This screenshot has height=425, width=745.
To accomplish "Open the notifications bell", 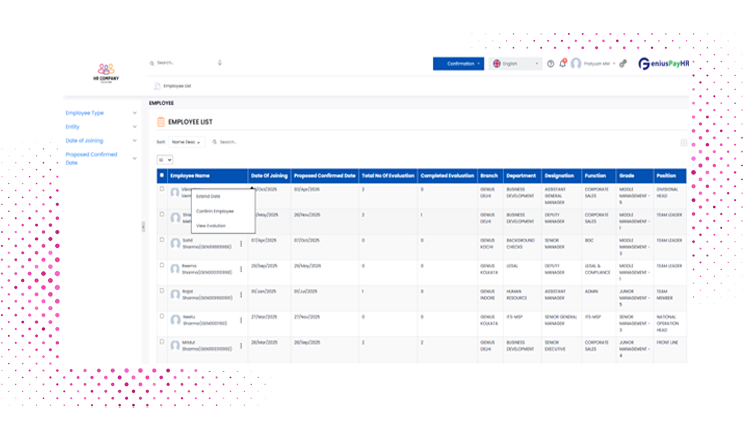I will pos(562,63).
